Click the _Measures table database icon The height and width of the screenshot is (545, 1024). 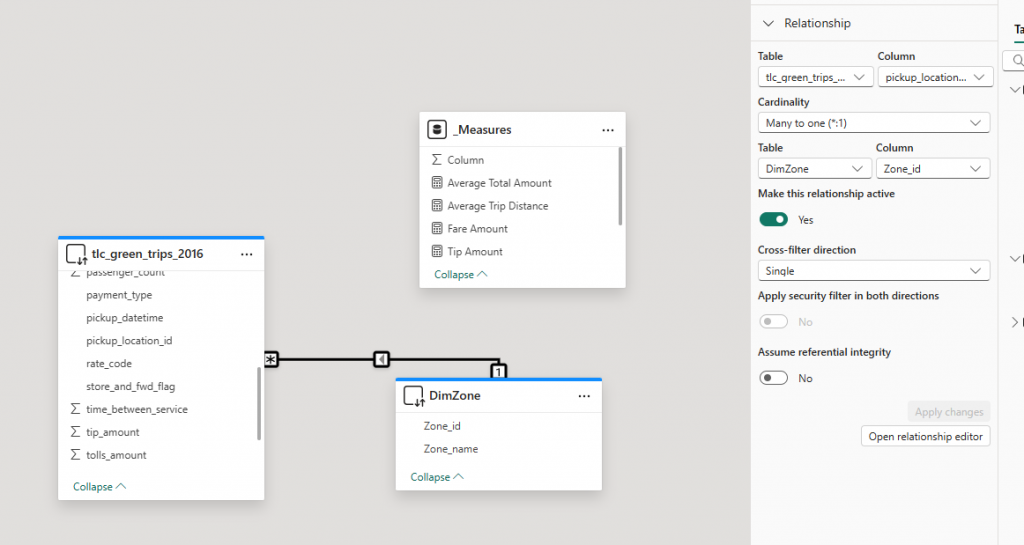[x=436, y=129]
